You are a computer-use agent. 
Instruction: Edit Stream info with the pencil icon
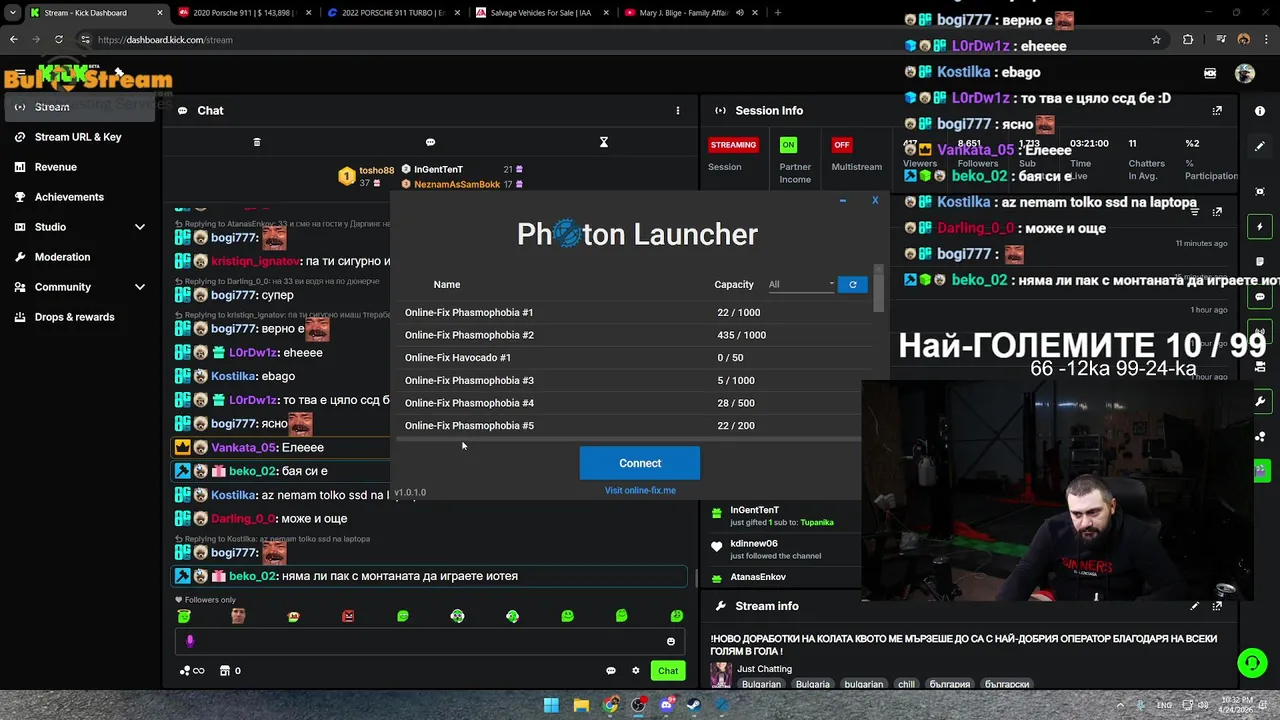1194,606
